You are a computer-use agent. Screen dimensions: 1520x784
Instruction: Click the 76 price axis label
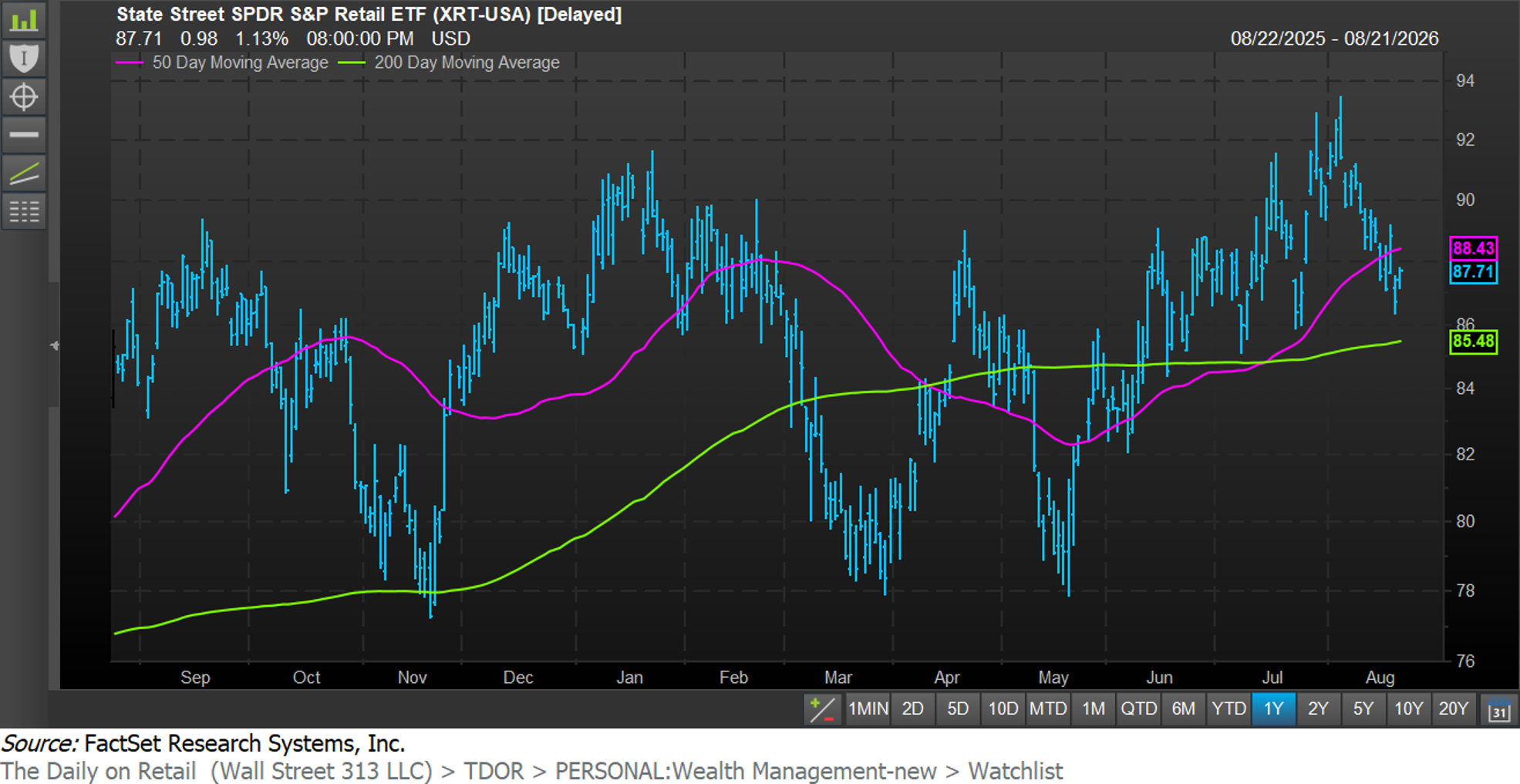[1465, 661]
